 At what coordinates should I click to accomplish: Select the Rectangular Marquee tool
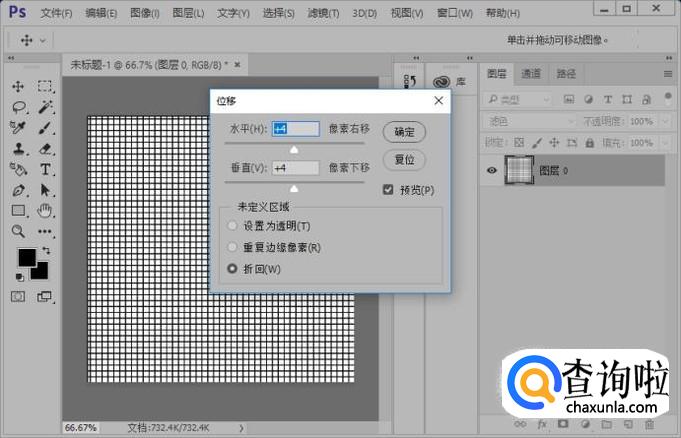coord(45,86)
